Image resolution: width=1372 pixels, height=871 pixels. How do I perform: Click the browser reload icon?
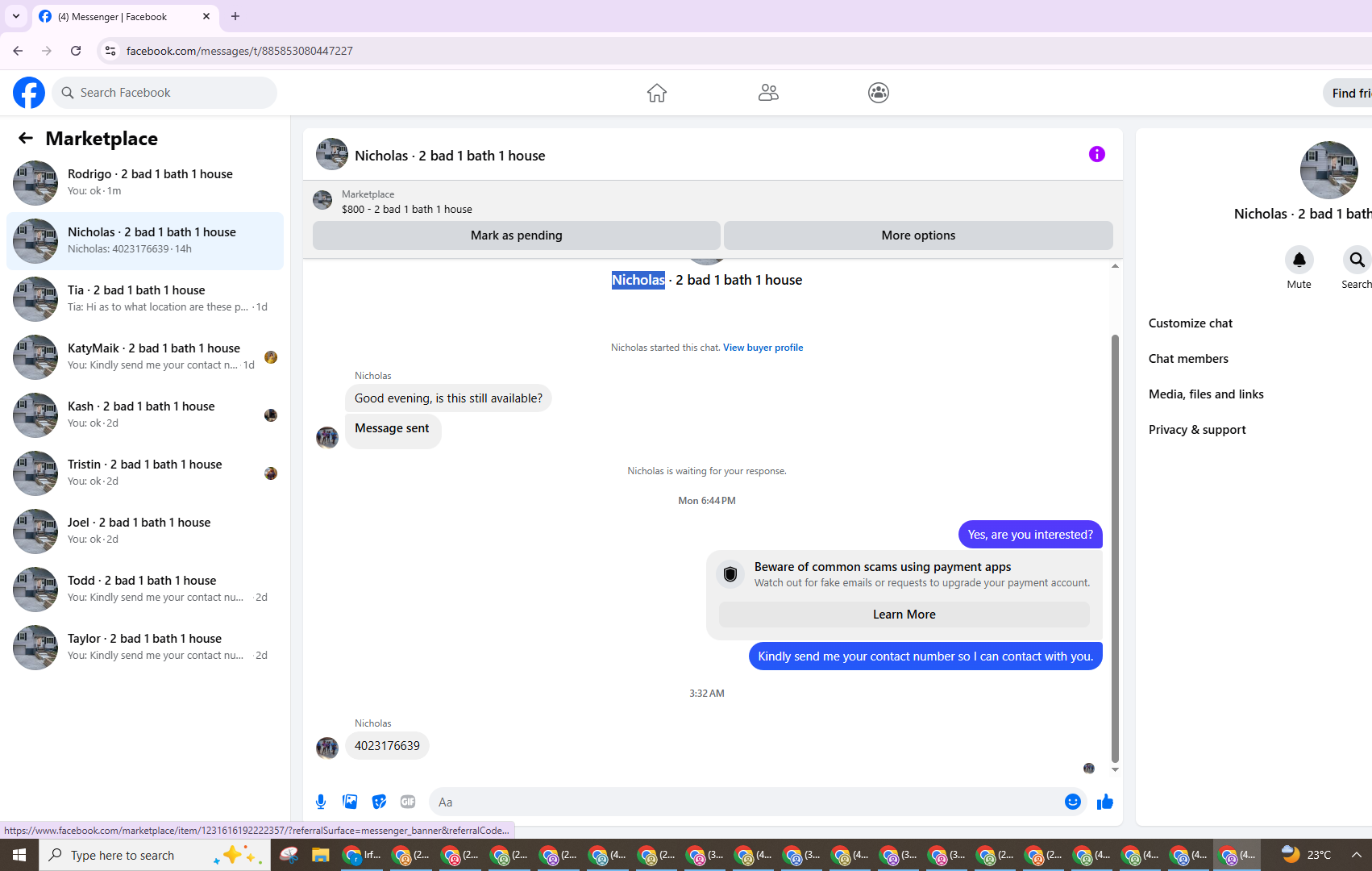pyautogui.click(x=76, y=51)
